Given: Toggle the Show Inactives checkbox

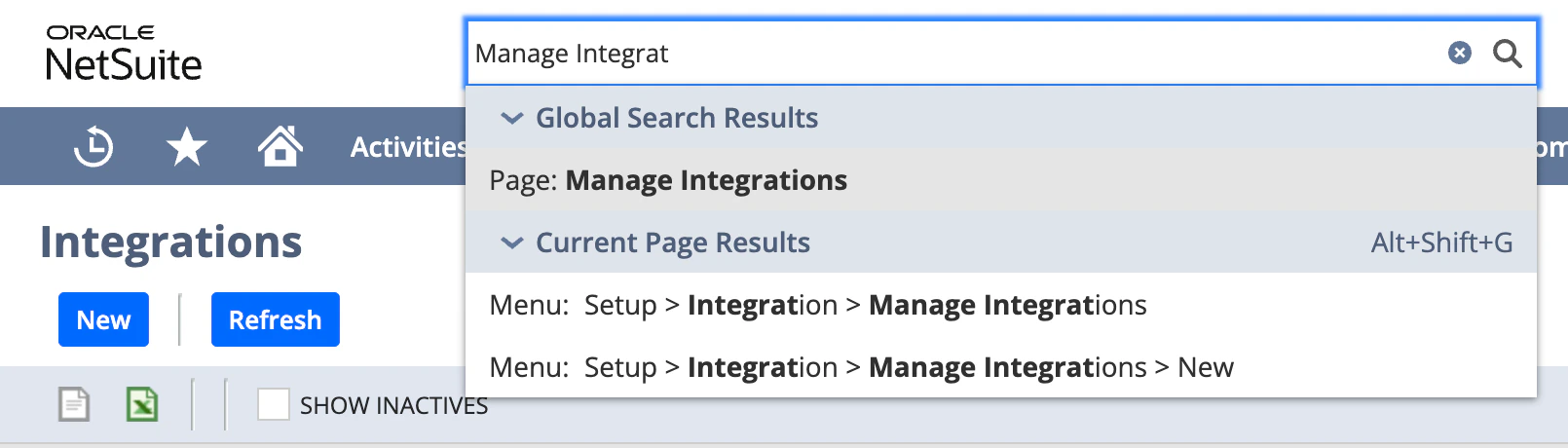Looking at the screenshot, I should [x=274, y=404].
